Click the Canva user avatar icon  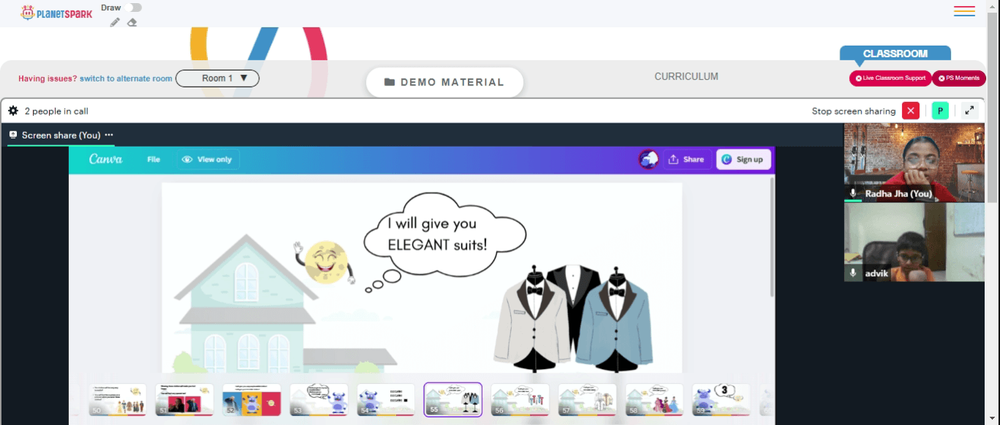(649, 160)
